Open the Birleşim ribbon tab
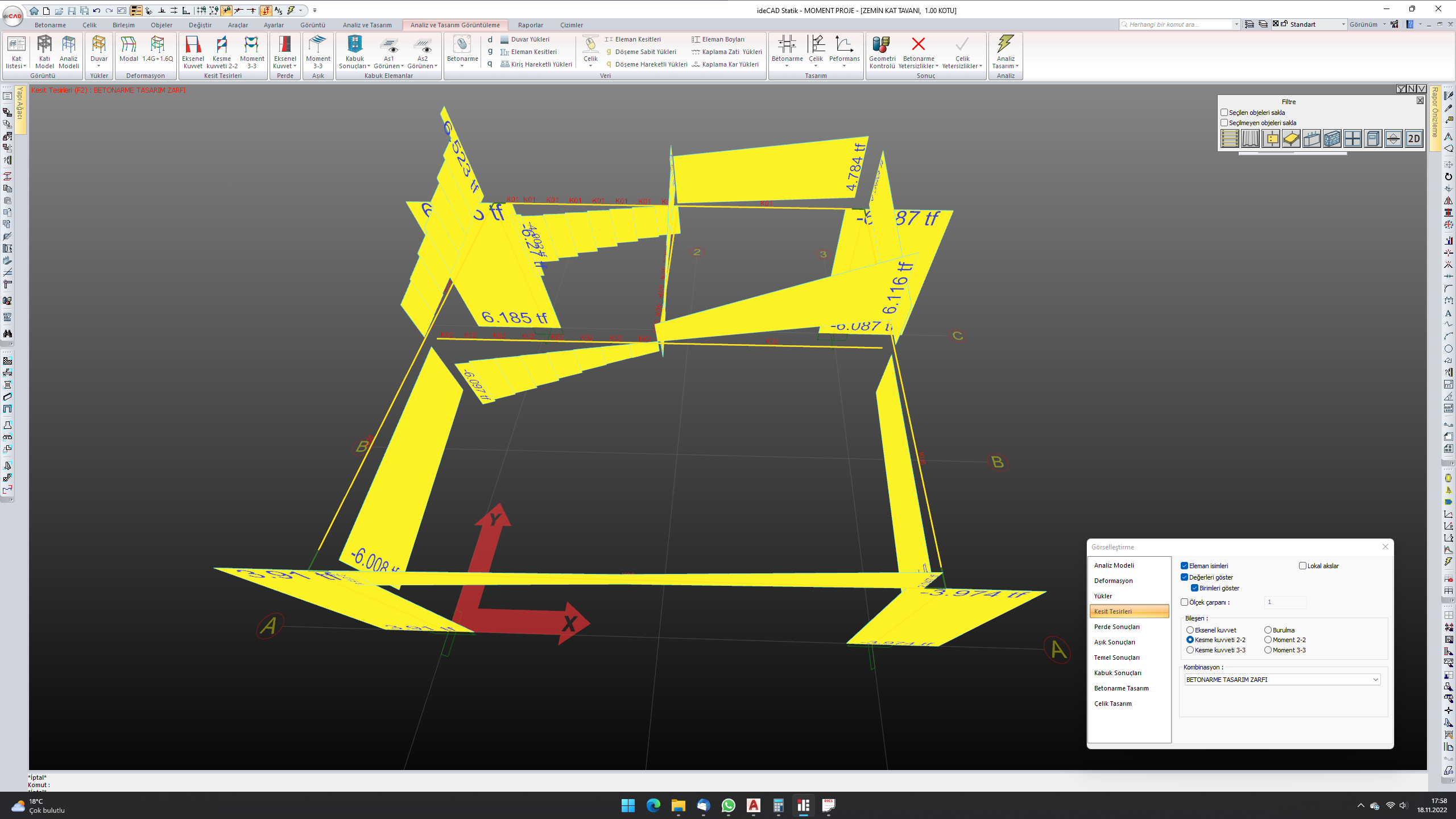Image resolution: width=1456 pixels, height=819 pixels. (x=123, y=25)
